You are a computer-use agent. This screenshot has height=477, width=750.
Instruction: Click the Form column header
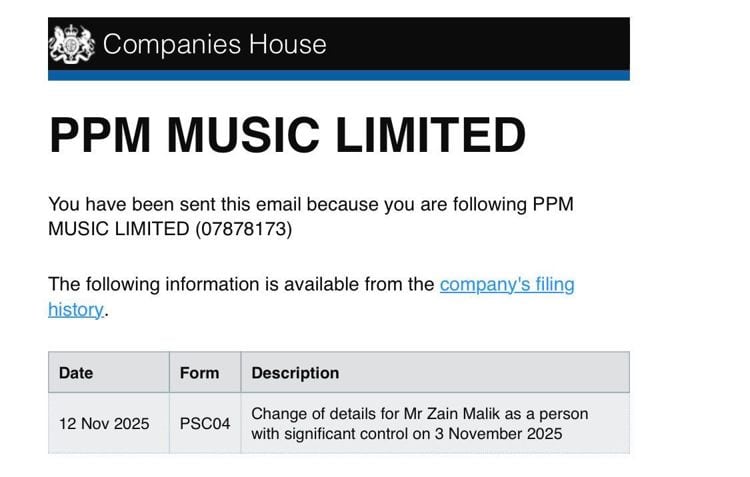point(199,373)
